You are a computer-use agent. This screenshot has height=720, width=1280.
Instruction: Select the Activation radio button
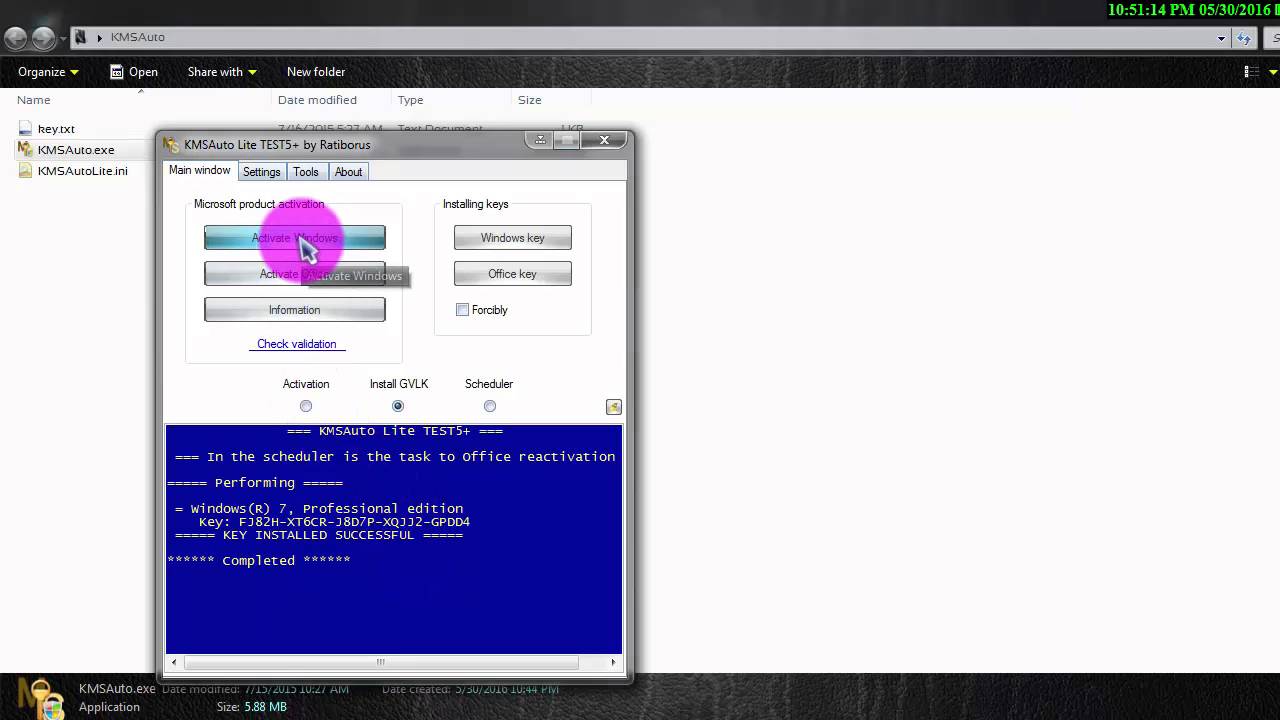pos(306,406)
